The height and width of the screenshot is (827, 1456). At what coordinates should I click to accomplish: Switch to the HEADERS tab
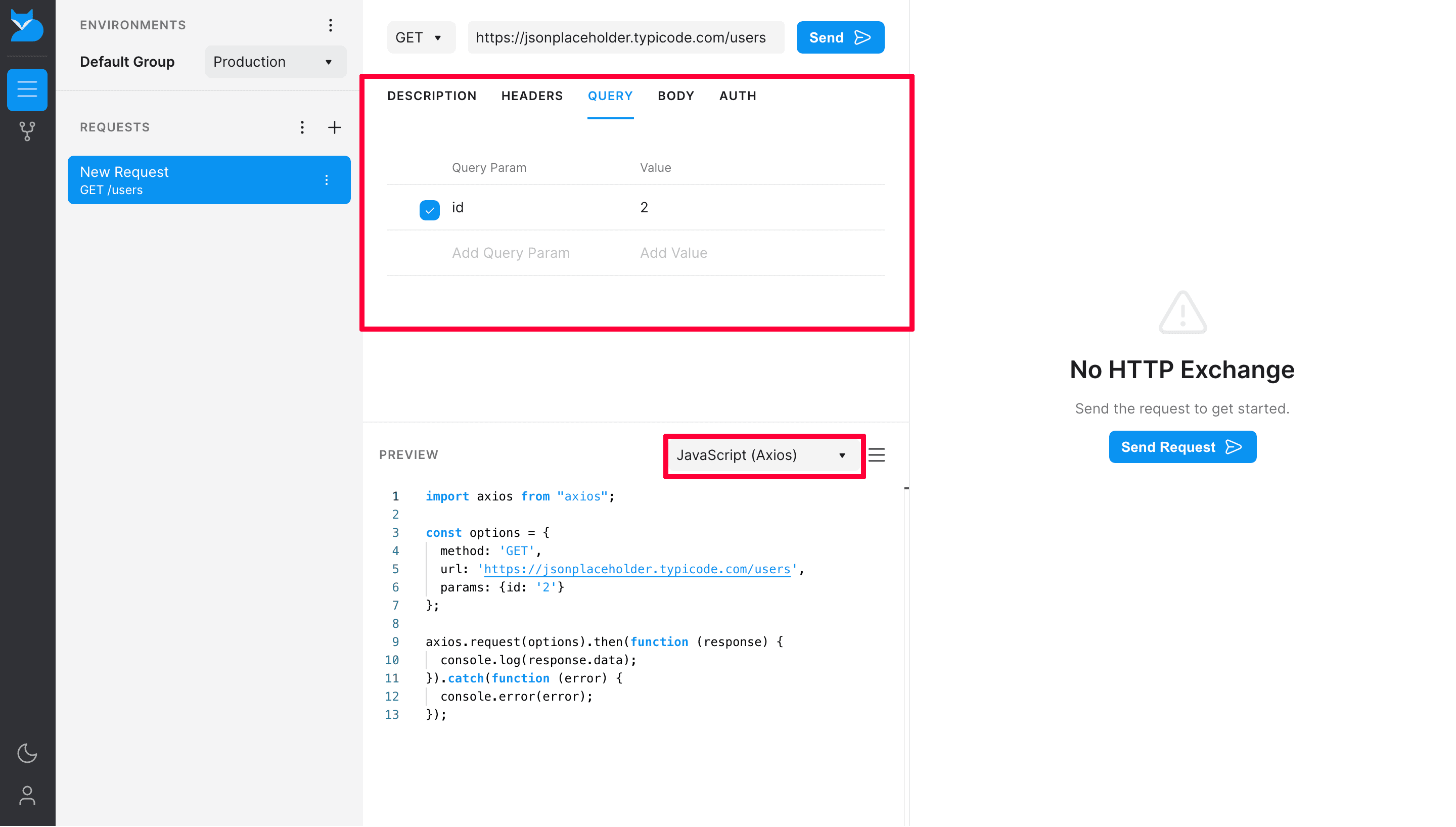pyautogui.click(x=531, y=96)
